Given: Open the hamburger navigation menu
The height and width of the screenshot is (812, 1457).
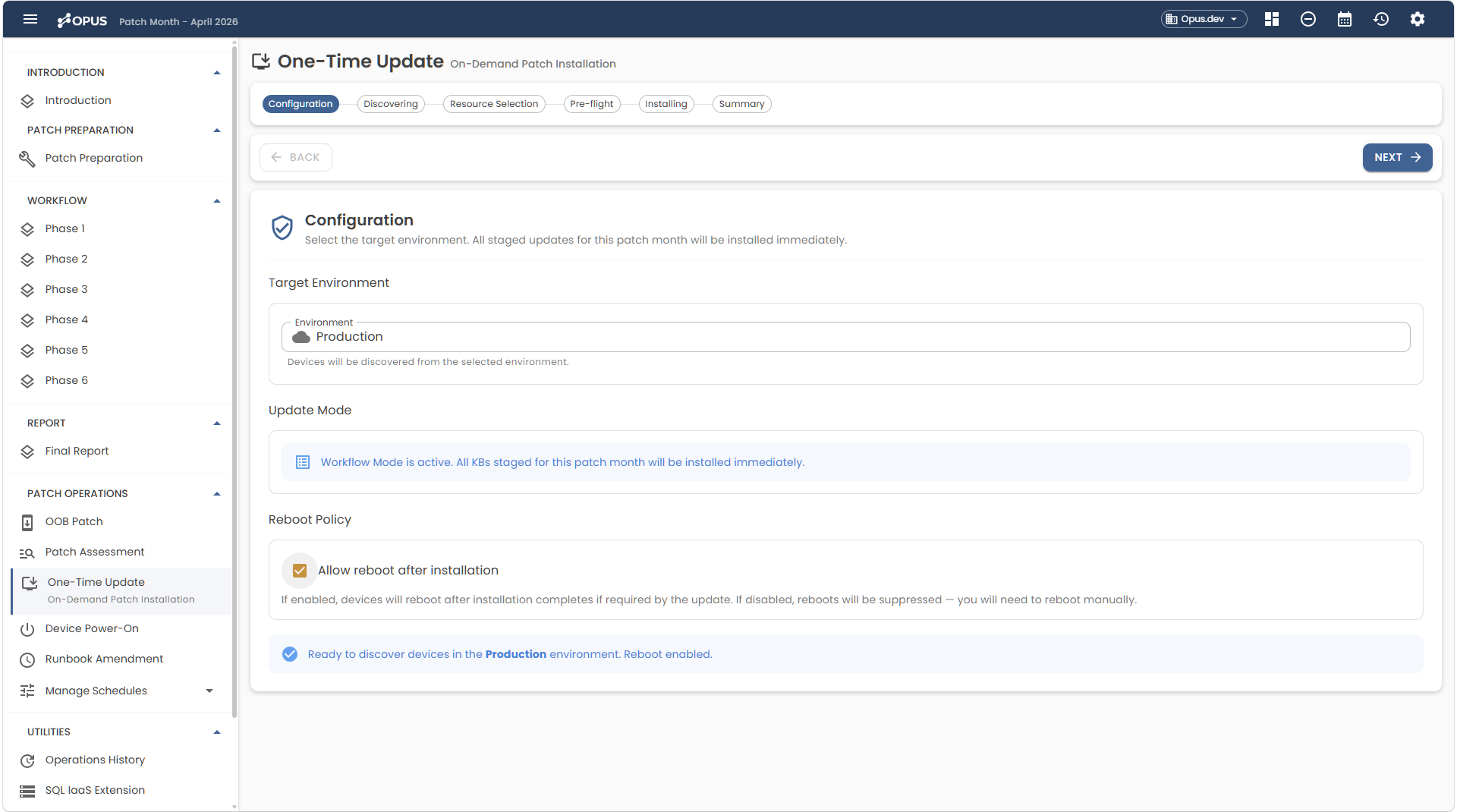Looking at the screenshot, I should coord(30,20).
